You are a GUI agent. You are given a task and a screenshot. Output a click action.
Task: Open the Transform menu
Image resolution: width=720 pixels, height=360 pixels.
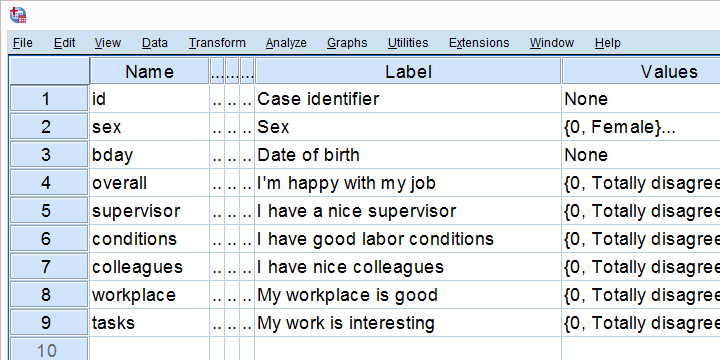[x=217, y=43]
